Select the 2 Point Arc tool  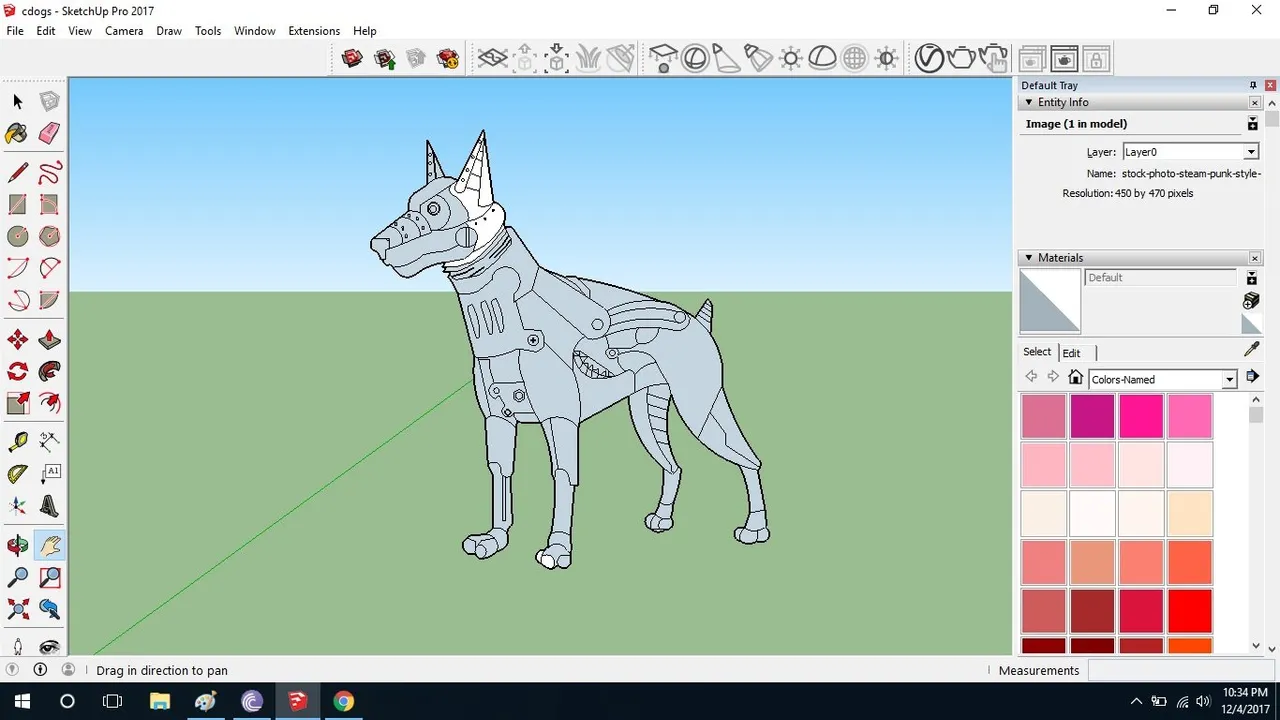click(49, 268)
